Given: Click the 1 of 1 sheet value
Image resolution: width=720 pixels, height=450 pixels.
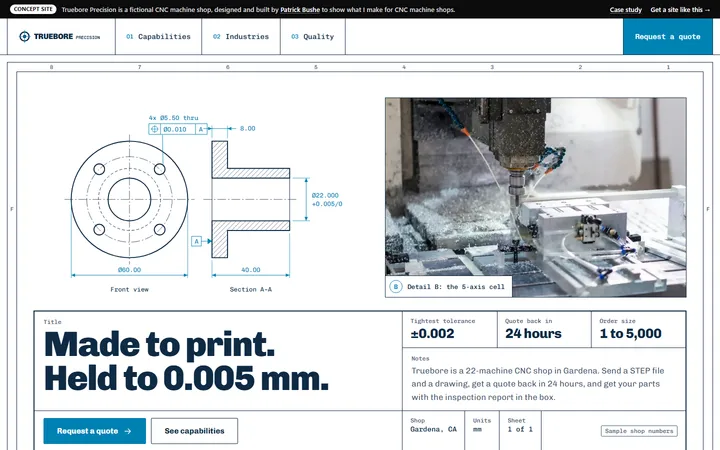Looking at the screenshot, I should pyautogui.click(x=520, y=429).
